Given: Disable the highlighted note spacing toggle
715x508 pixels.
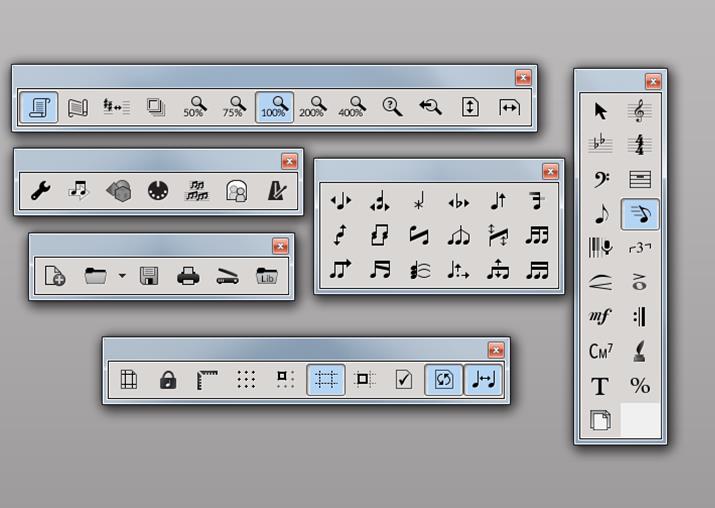Looking at the screenshot, I should (484, 380).
